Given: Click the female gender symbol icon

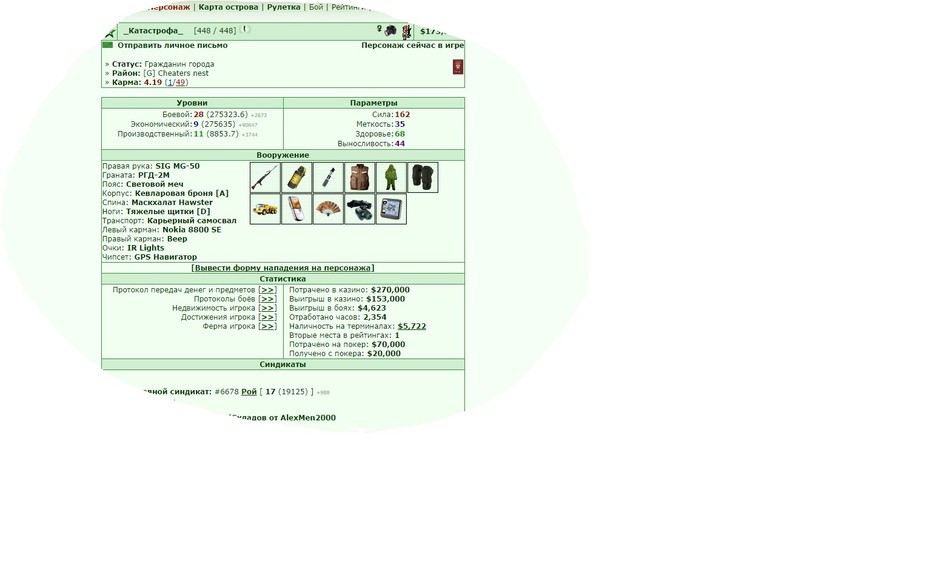Looking at the screenshot, I should (380, 29).
